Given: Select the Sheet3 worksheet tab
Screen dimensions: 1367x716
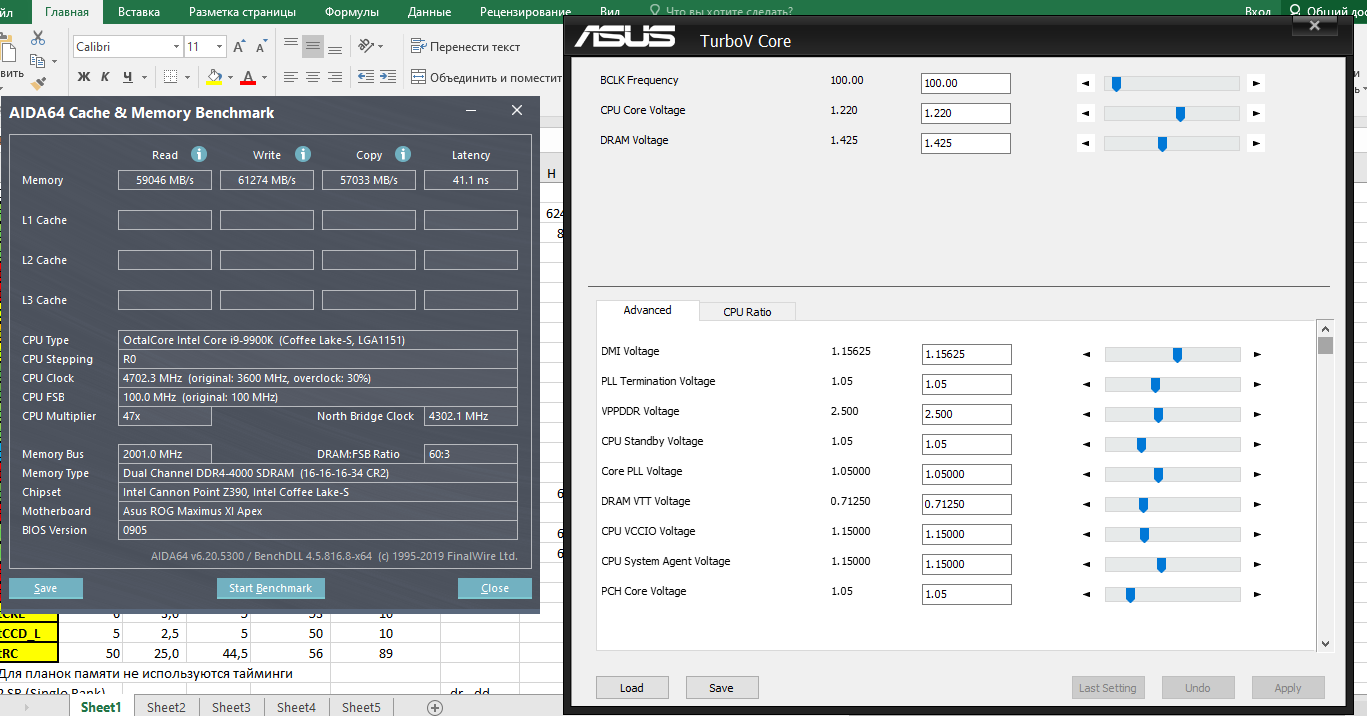Looking at the screenshot, I should tap(231, 707).
